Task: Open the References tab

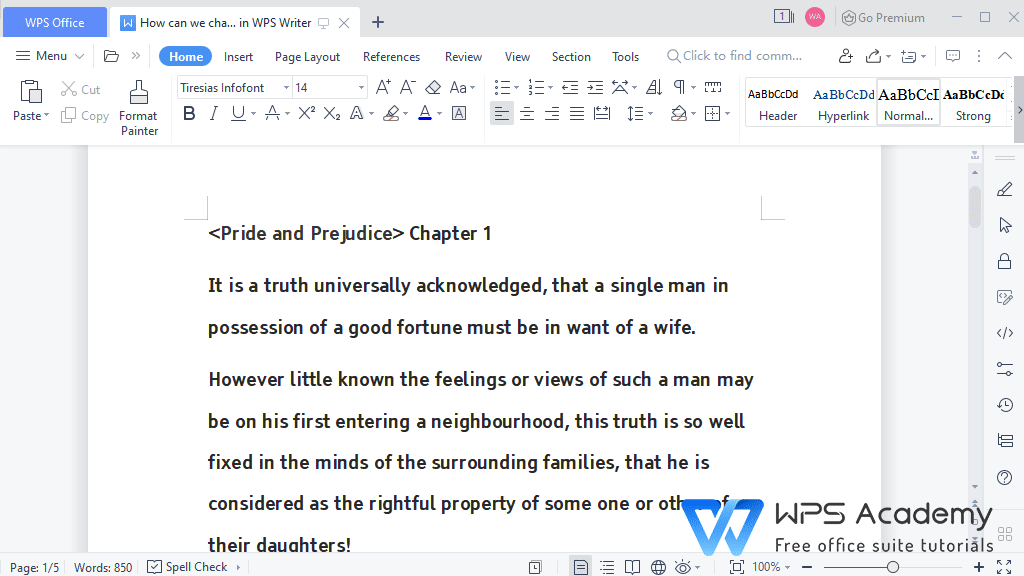Action: (x=391, y=57)
